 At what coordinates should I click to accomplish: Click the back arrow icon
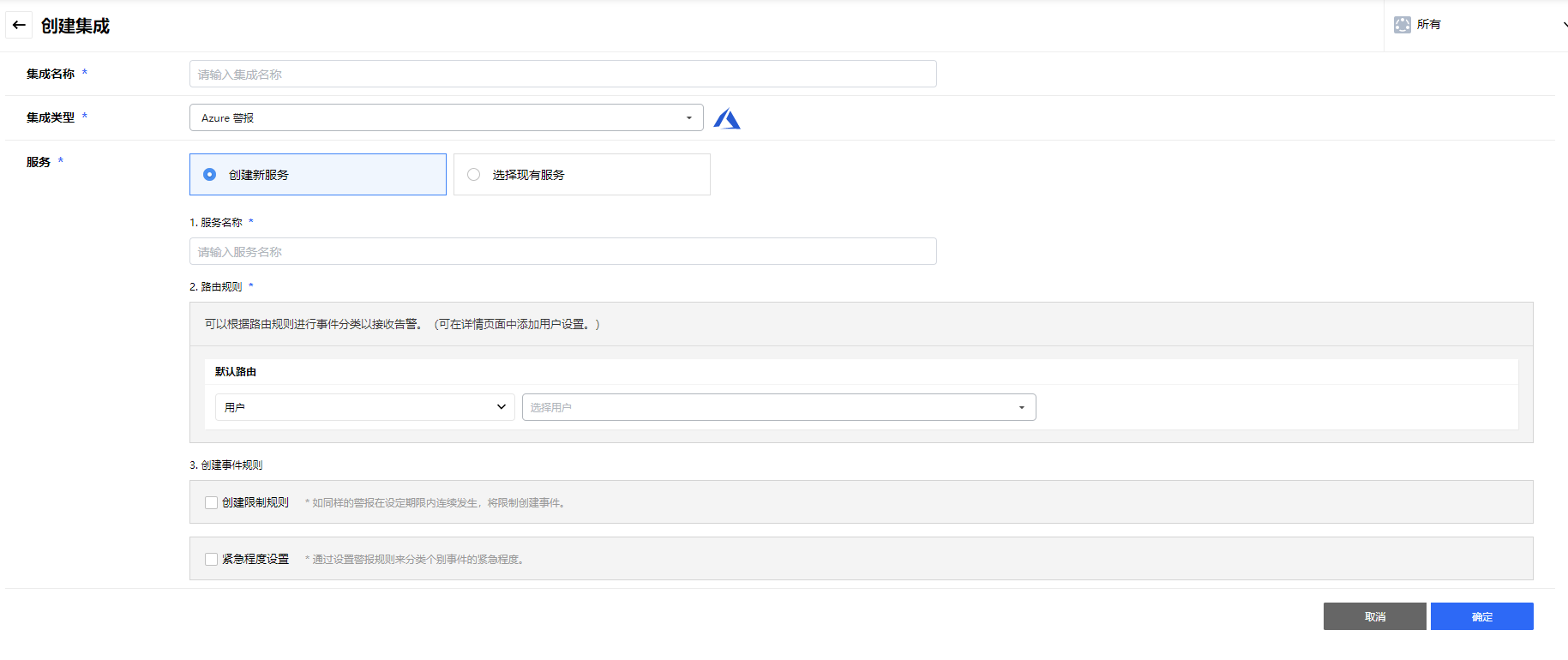tap(19, 25)
